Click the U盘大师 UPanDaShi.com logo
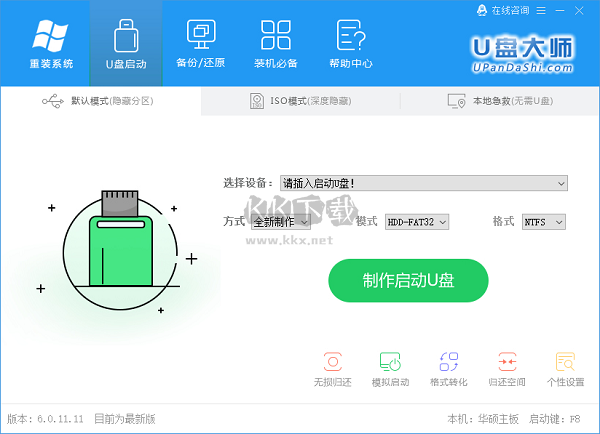The height and width of the screenshot is (434, 600). [x=523, y=54]
